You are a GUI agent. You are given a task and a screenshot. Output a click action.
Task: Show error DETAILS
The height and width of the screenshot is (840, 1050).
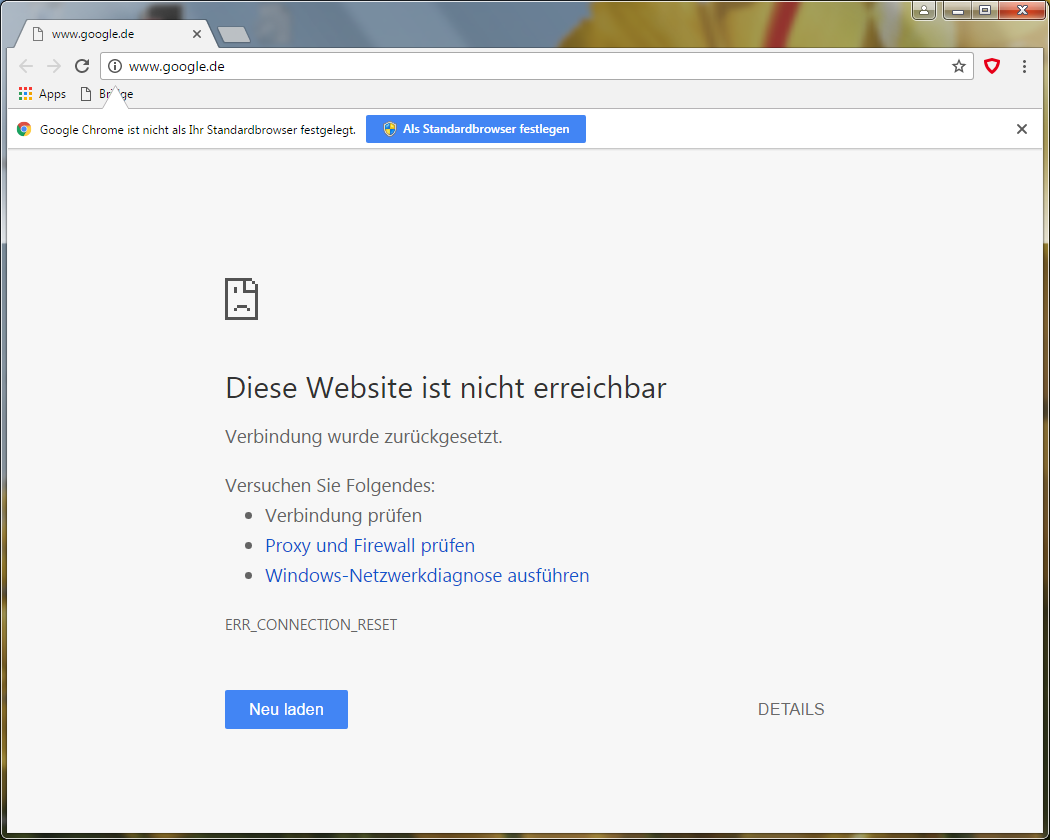coord(791,709)
